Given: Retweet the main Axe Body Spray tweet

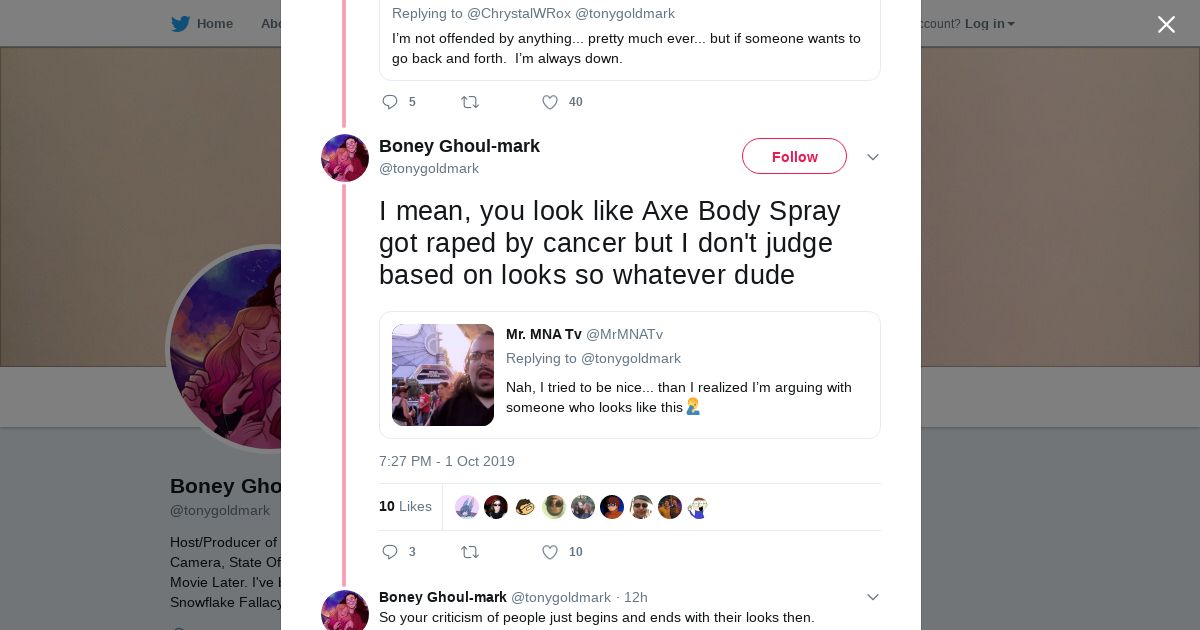Looking at the screenshot, I should (x=469, y=552).
